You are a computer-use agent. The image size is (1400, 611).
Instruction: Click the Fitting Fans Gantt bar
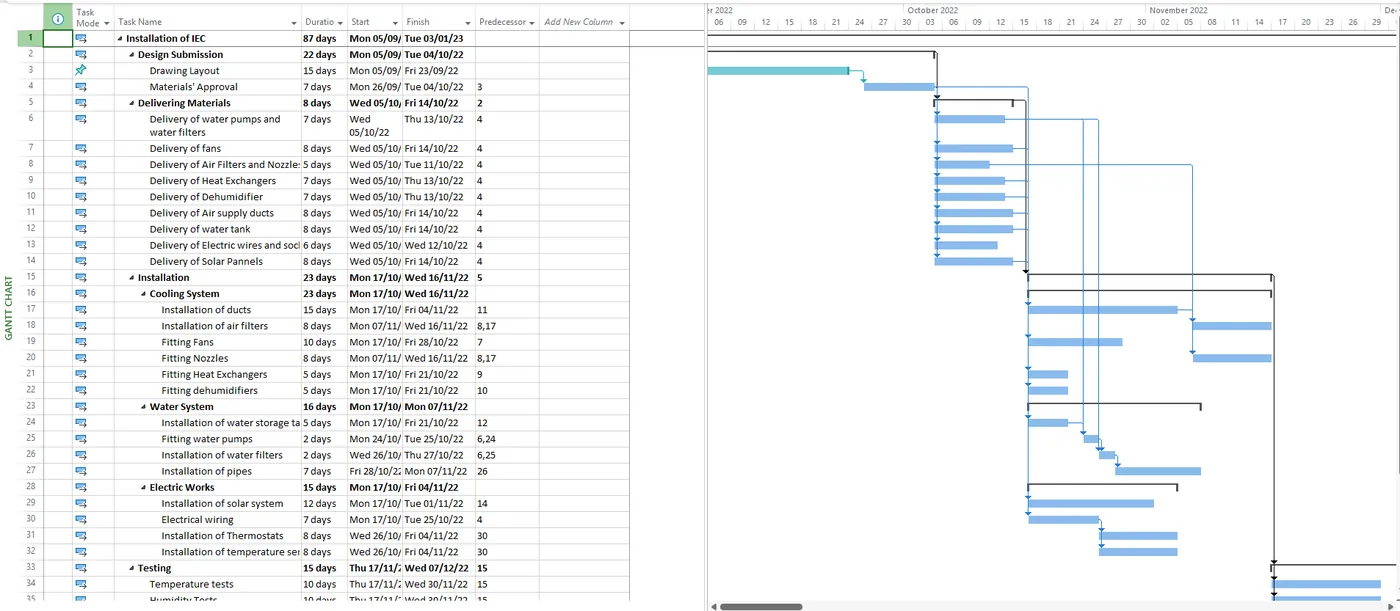pyautogui.click(x=1075, y=342)
